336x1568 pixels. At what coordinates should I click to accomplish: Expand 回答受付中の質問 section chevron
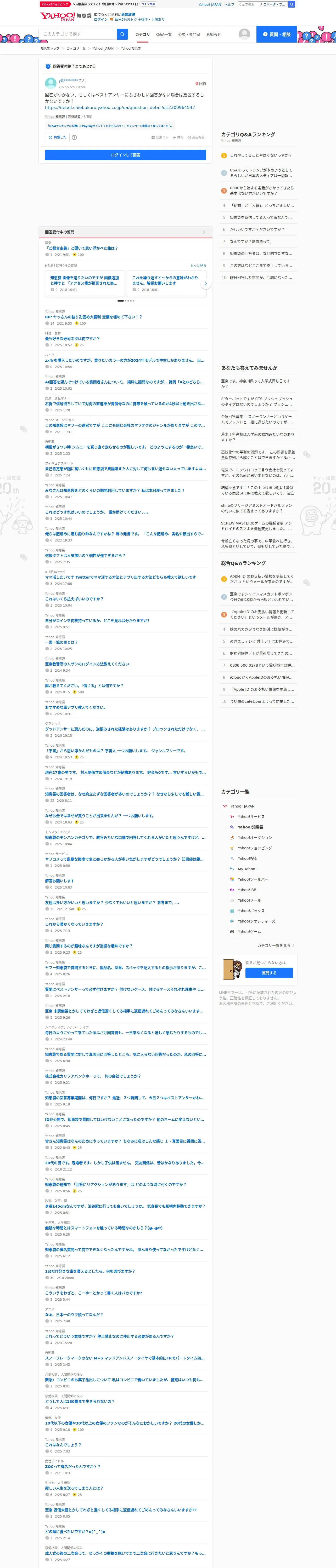pos(204,232)
